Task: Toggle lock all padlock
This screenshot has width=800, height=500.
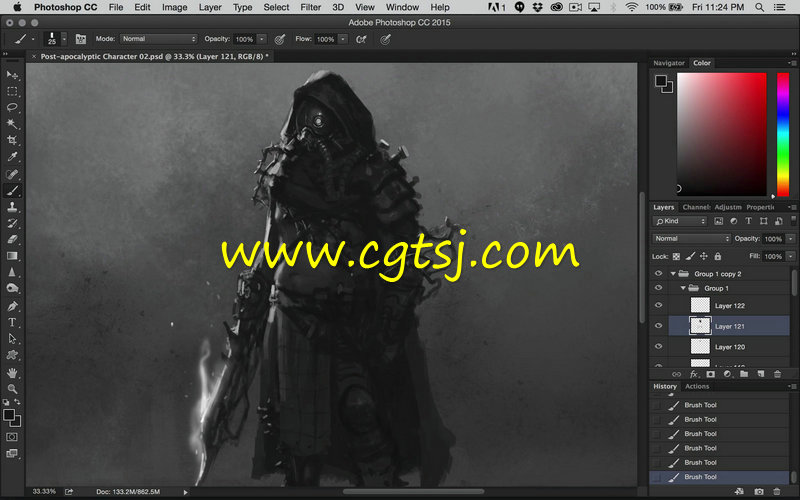Action: (718, 256)
